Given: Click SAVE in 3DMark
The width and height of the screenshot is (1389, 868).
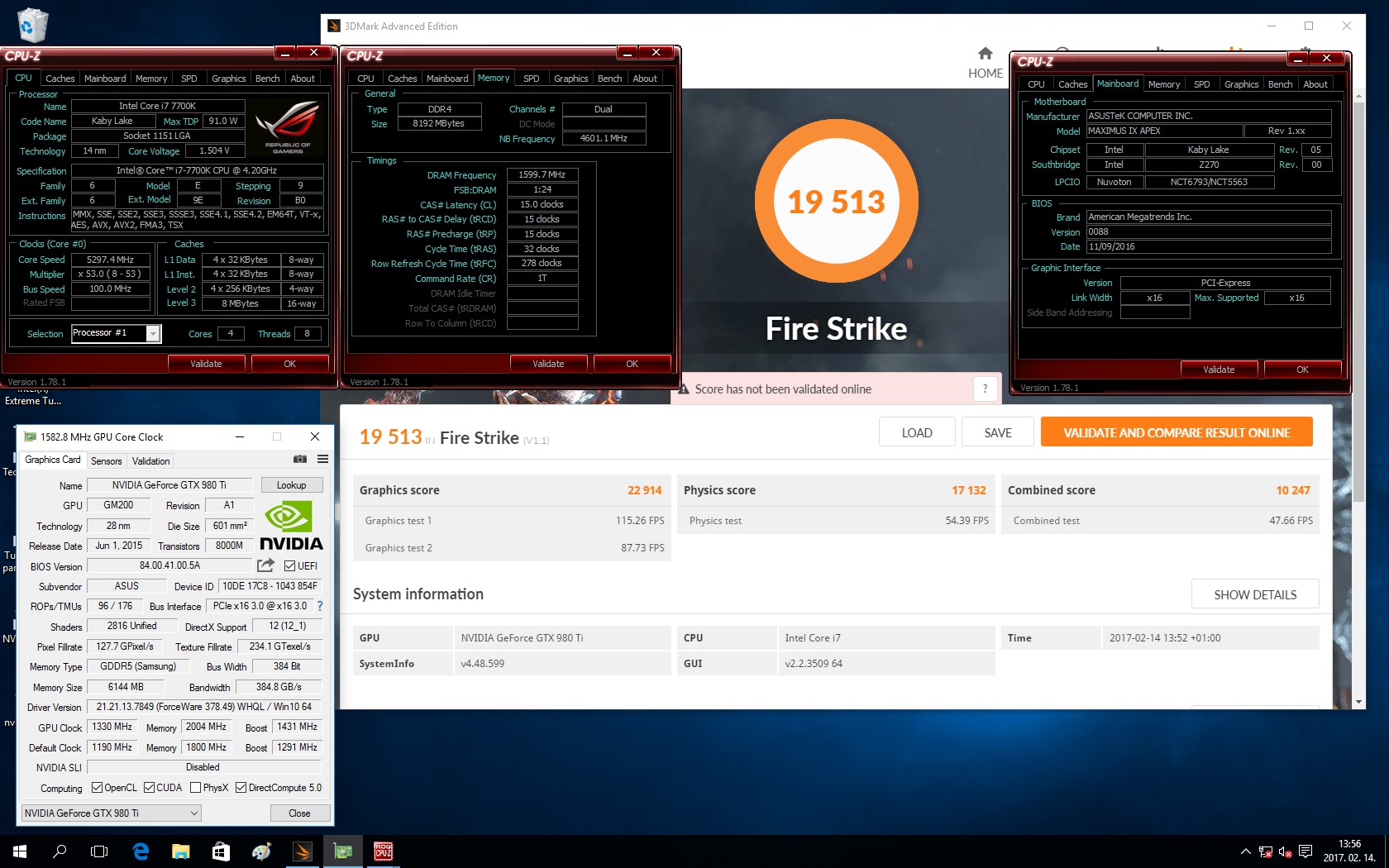Looking at the screenshot, I should pyautogui.click(x=998, y=432).
